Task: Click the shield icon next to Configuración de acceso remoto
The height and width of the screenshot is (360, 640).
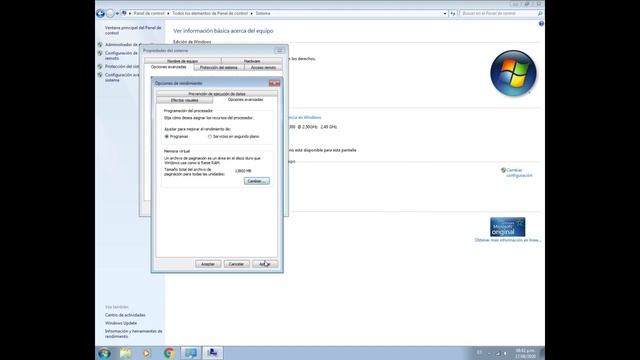Action: click(100, 53)
